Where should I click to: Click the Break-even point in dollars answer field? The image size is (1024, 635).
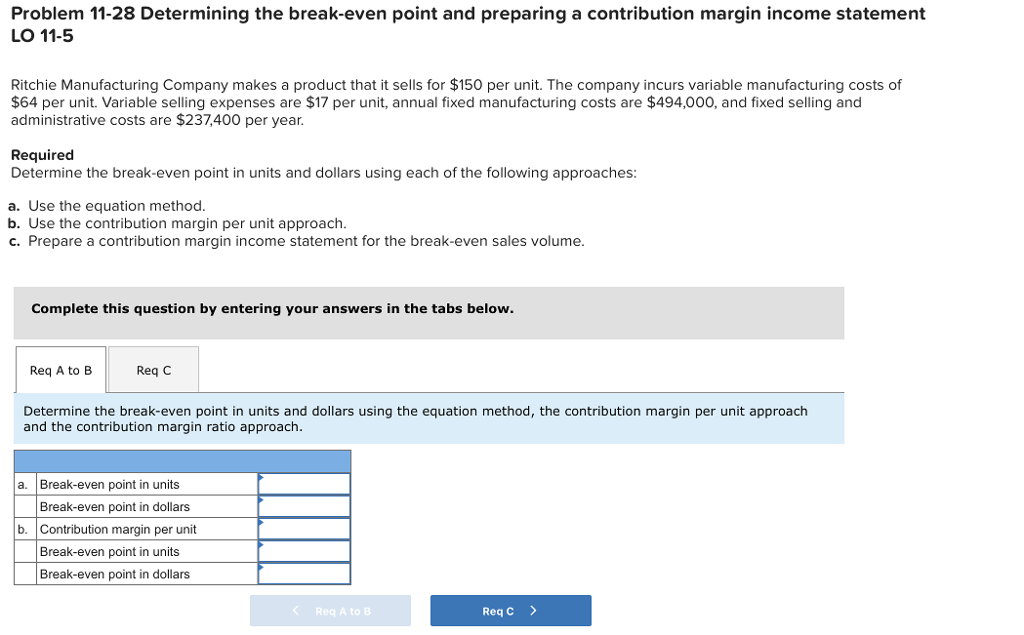pos(305,506)
